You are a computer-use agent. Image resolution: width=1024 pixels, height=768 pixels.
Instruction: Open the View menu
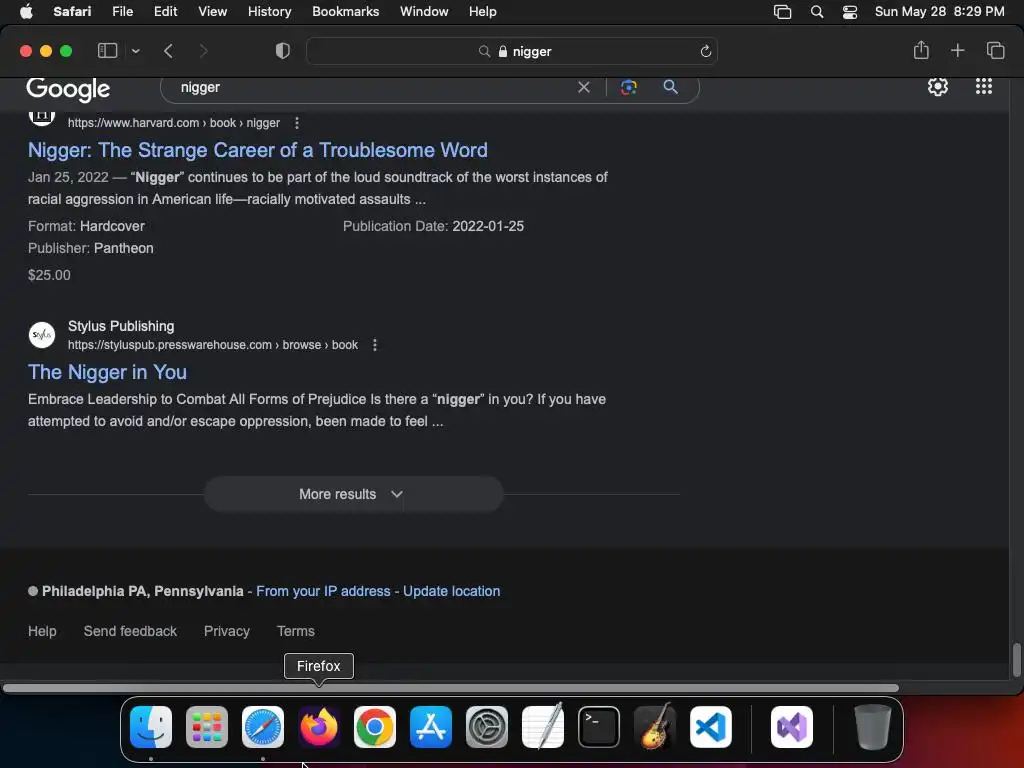pyautogui.click(x=212, y=12)
